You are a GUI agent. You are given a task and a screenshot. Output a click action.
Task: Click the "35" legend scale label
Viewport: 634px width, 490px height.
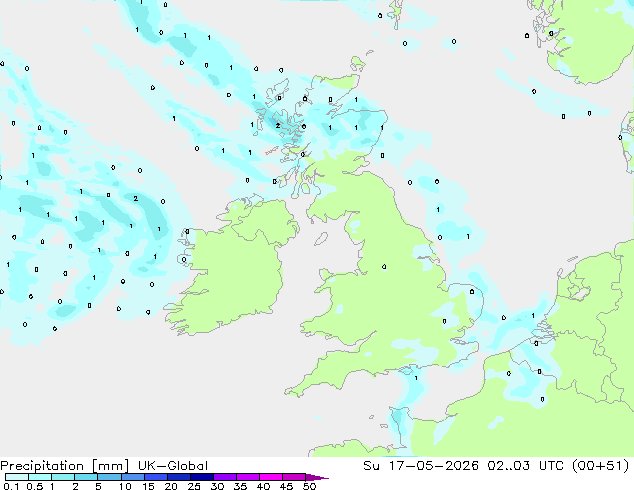(240, 486)
